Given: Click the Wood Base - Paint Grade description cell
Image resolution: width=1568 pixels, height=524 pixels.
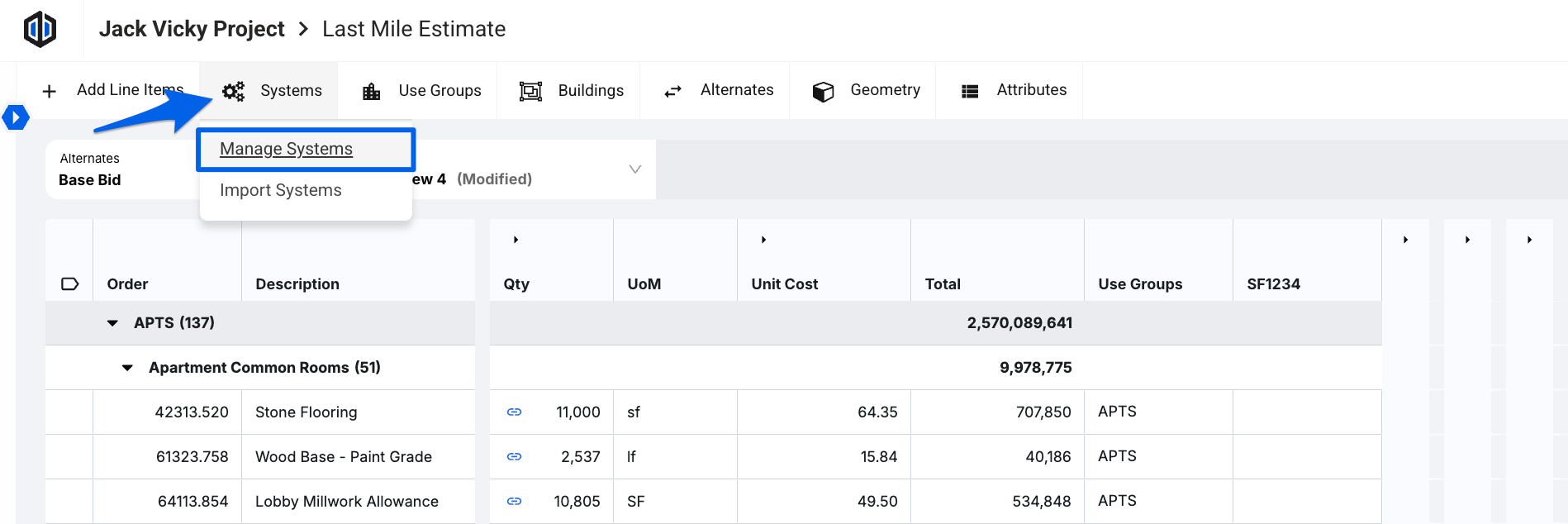Looking at the screenshot, I should [344, 456].
